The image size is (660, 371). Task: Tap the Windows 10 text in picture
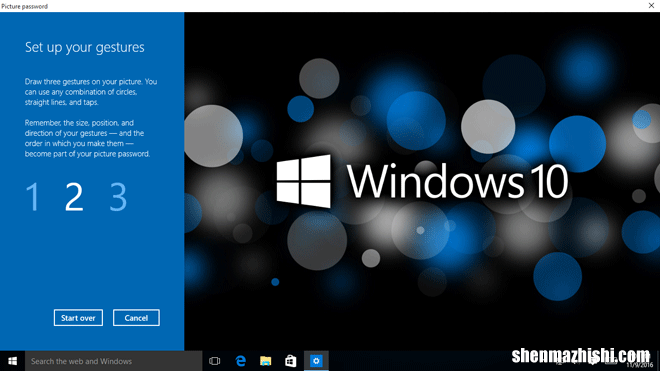point(458,181)
